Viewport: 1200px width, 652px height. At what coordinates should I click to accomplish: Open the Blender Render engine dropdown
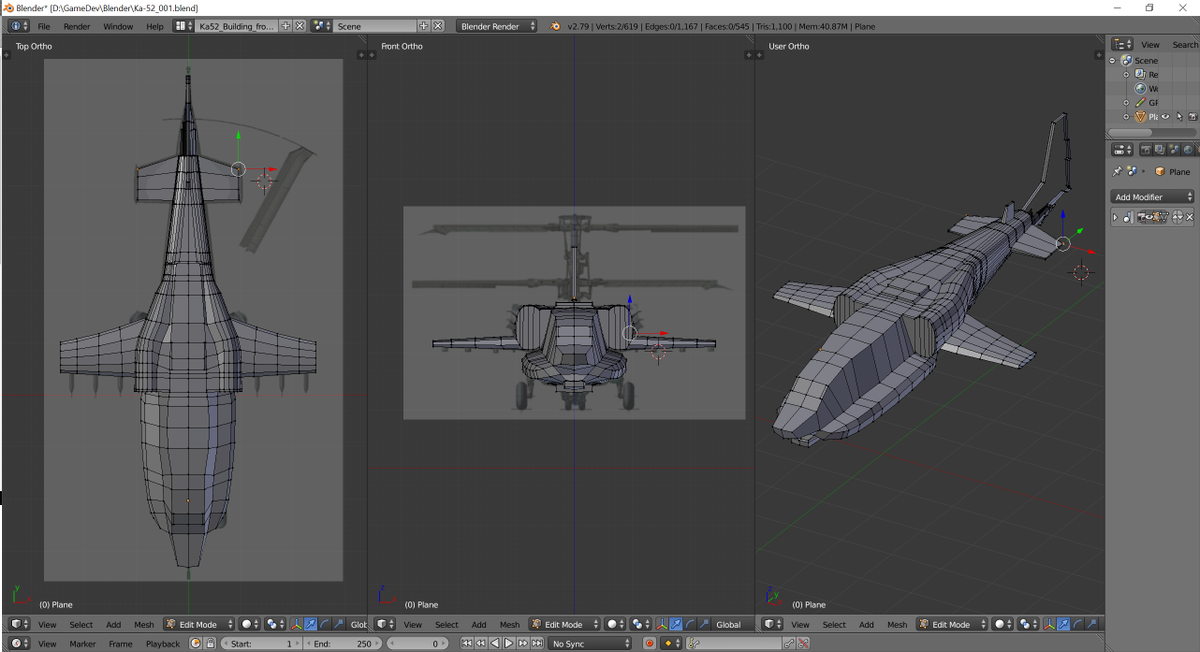click(x=497, y=26)
